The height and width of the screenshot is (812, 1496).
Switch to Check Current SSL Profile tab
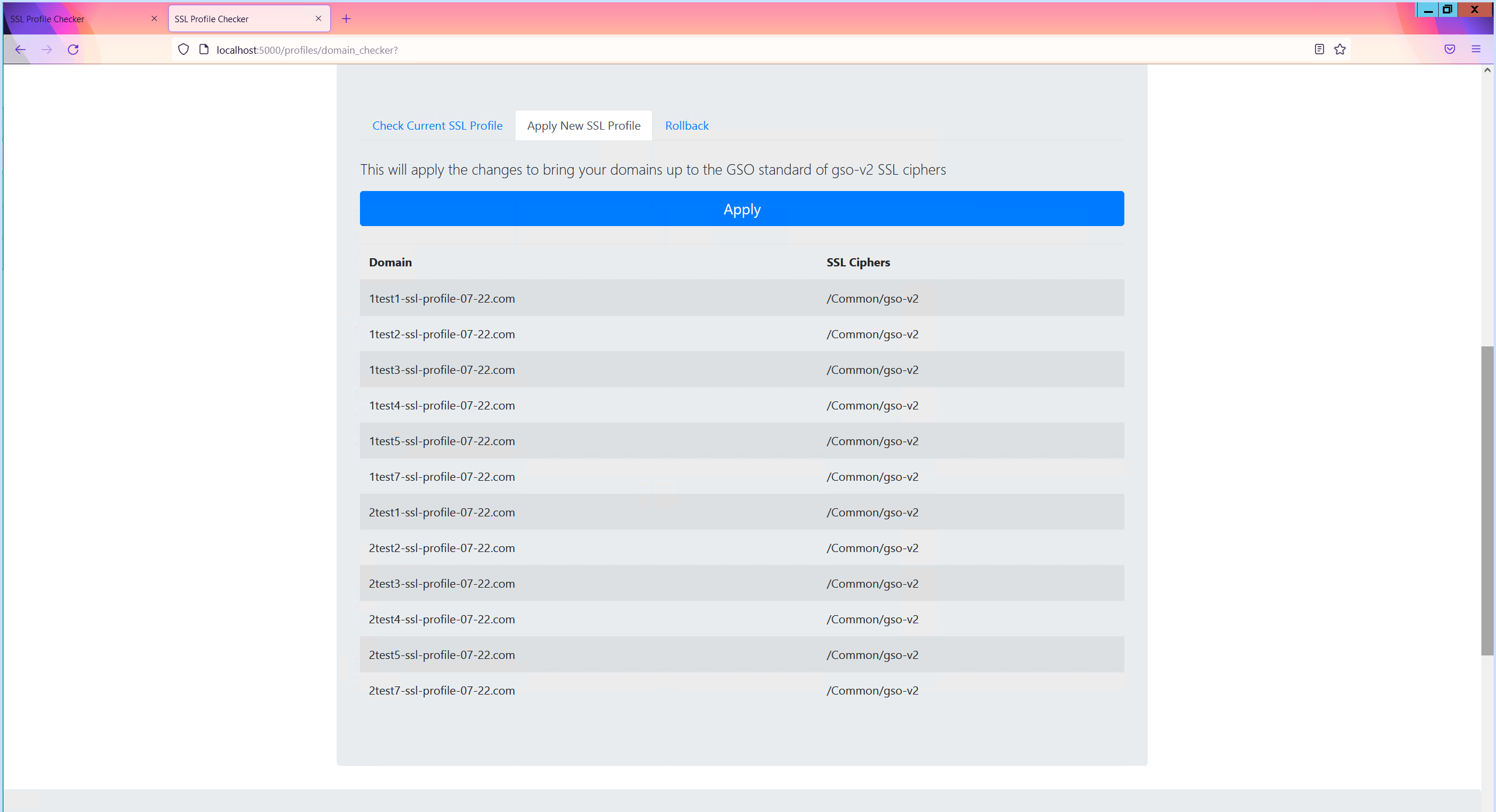coord(437,126)
